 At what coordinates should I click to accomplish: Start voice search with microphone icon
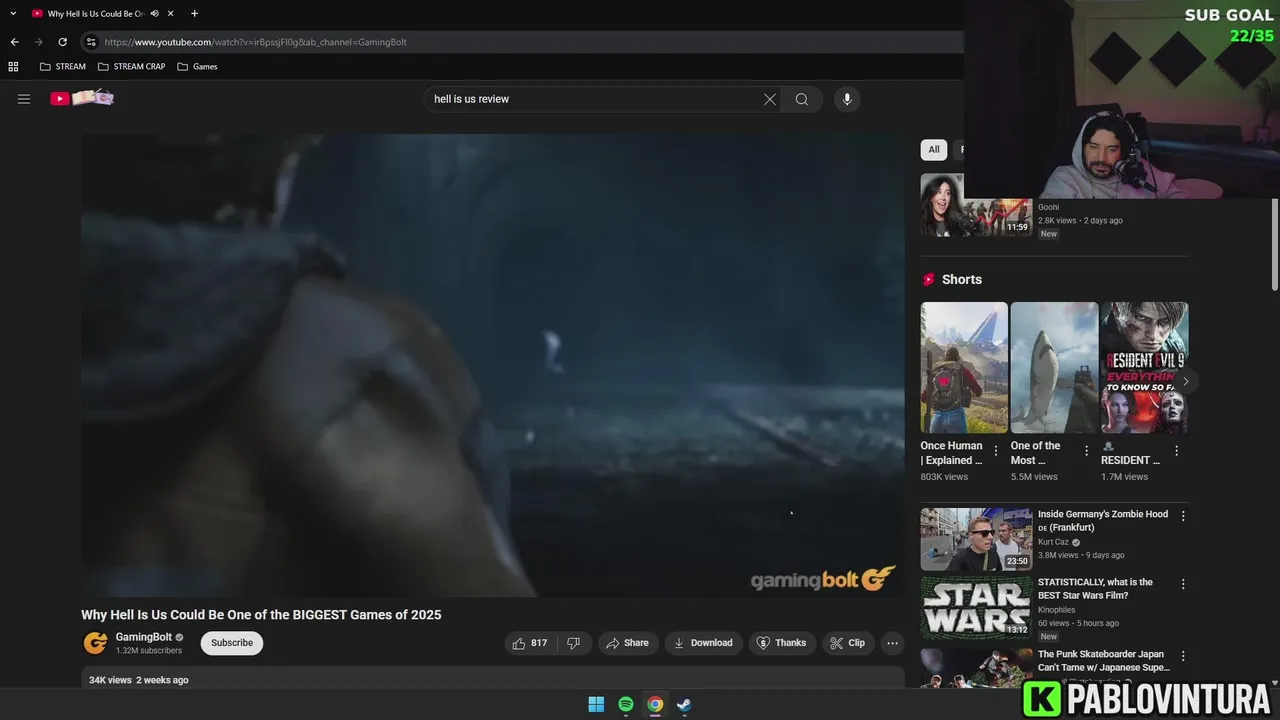pyautogui.click(x=847, y=99)
